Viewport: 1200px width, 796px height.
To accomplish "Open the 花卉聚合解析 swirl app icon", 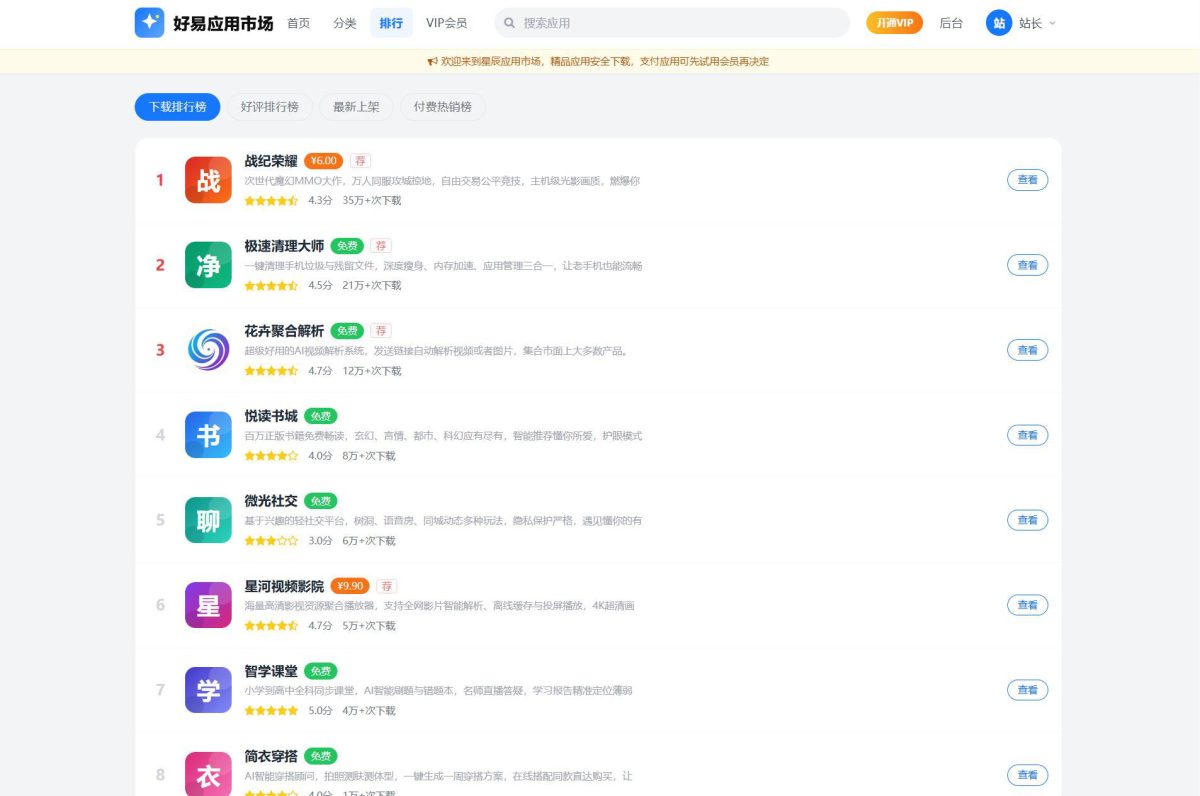I will (x=208, y=350).
